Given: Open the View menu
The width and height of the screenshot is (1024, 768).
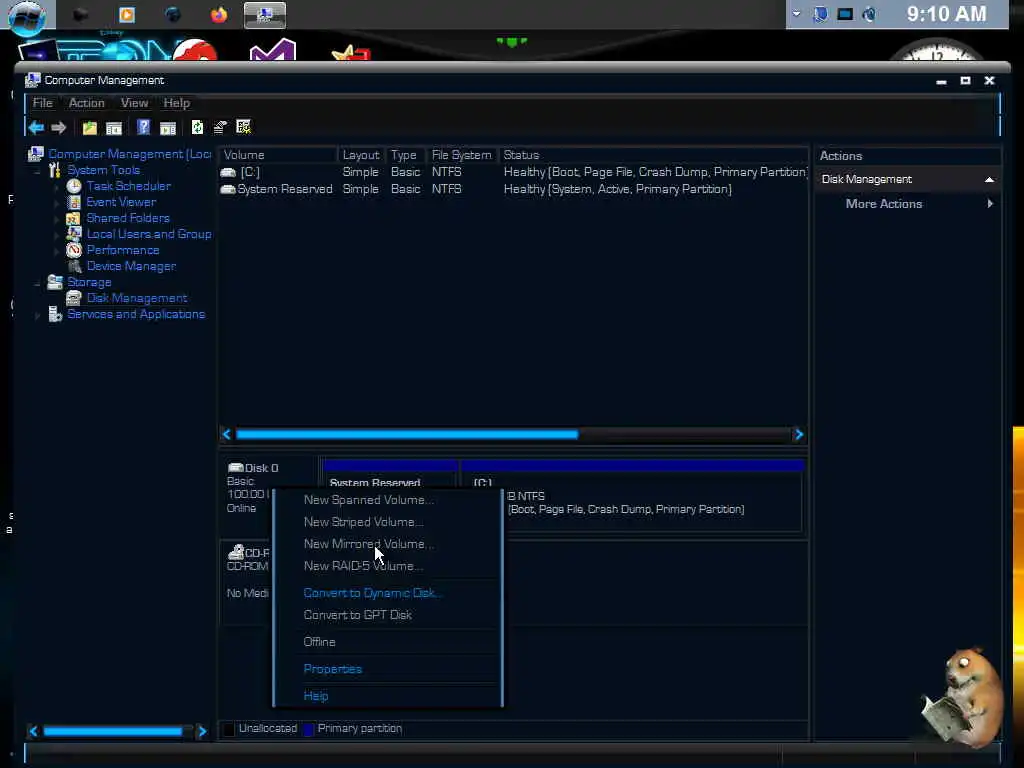Looking at the screenshot, I should click(134, 103).
